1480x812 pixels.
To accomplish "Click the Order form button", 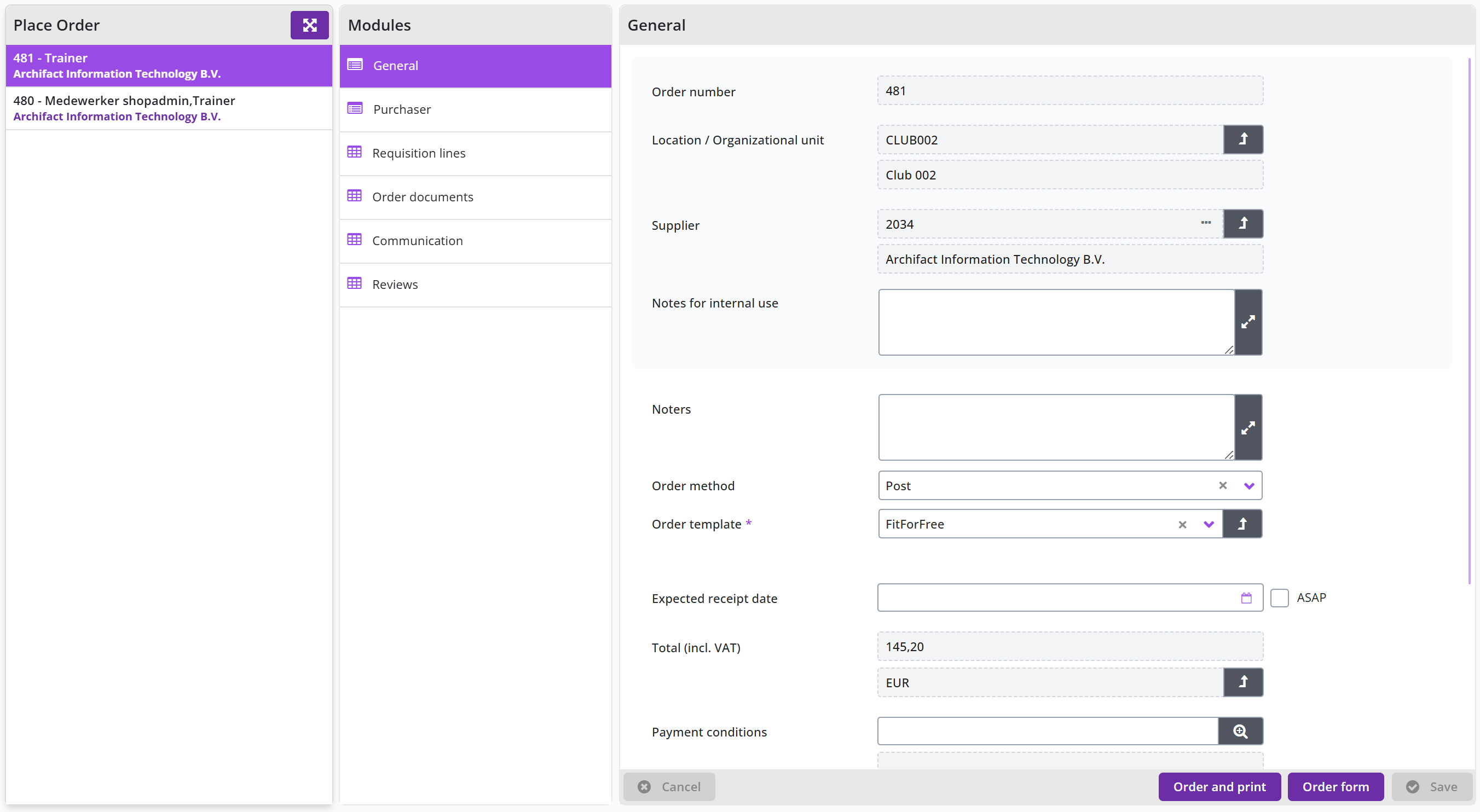I will click(1335, 787).
